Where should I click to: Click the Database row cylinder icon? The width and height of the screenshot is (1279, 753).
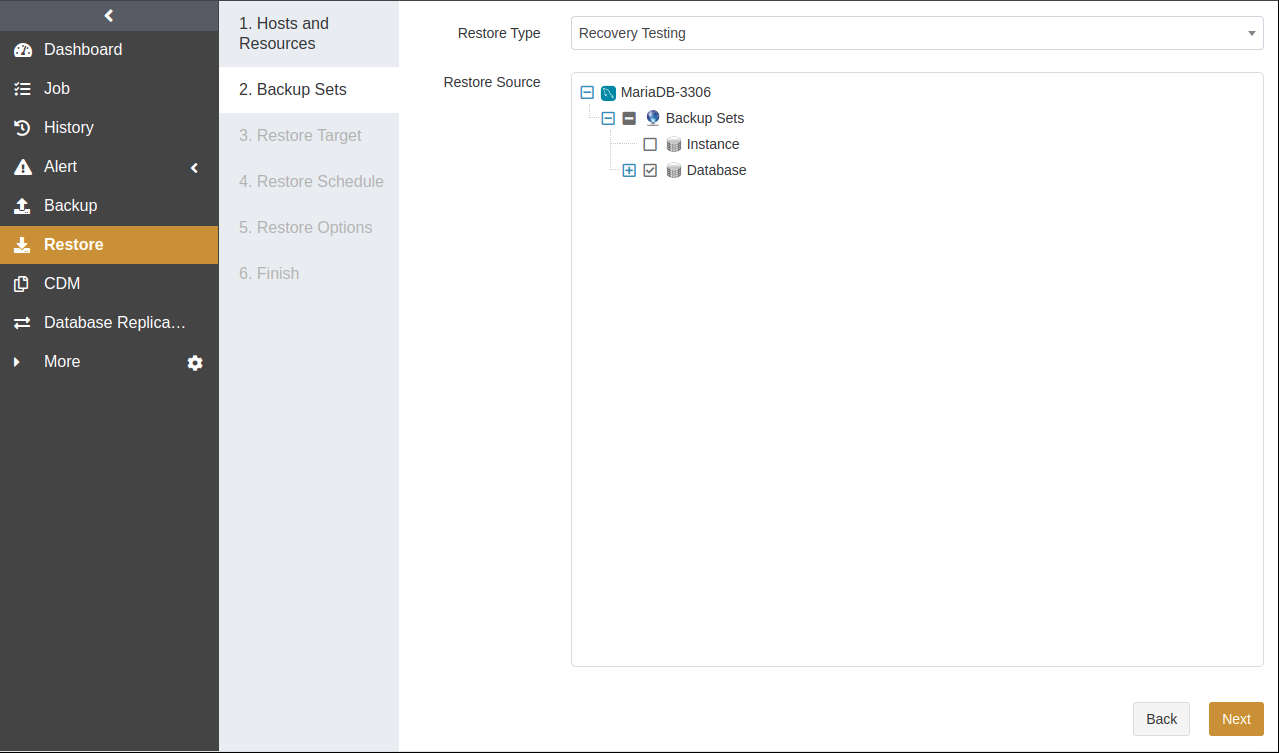click(x=674, y=170)
